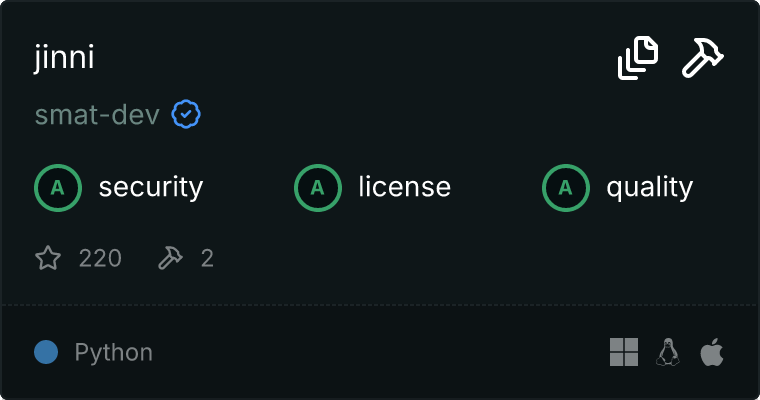Click the copy icon in the card header
This screenshot has width=760, height=400.
click(638, 58)
